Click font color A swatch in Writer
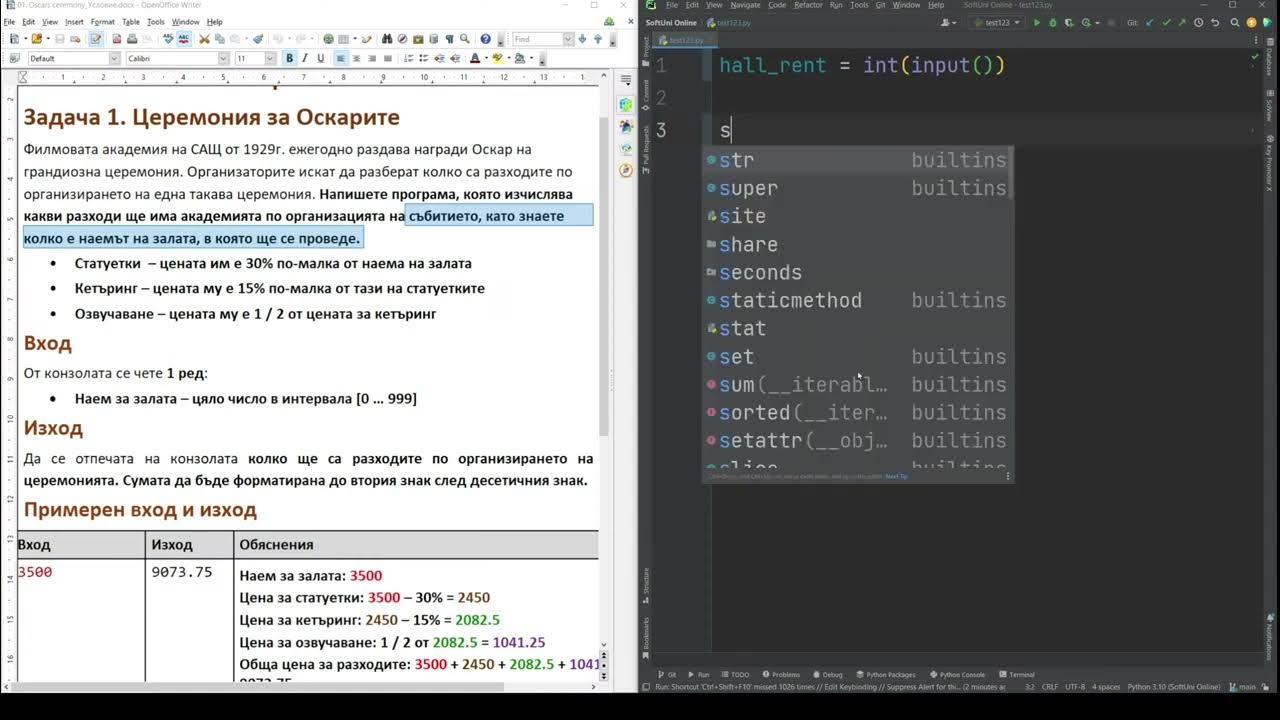Screen dimensions: 1280x720 tap(474, 58)
